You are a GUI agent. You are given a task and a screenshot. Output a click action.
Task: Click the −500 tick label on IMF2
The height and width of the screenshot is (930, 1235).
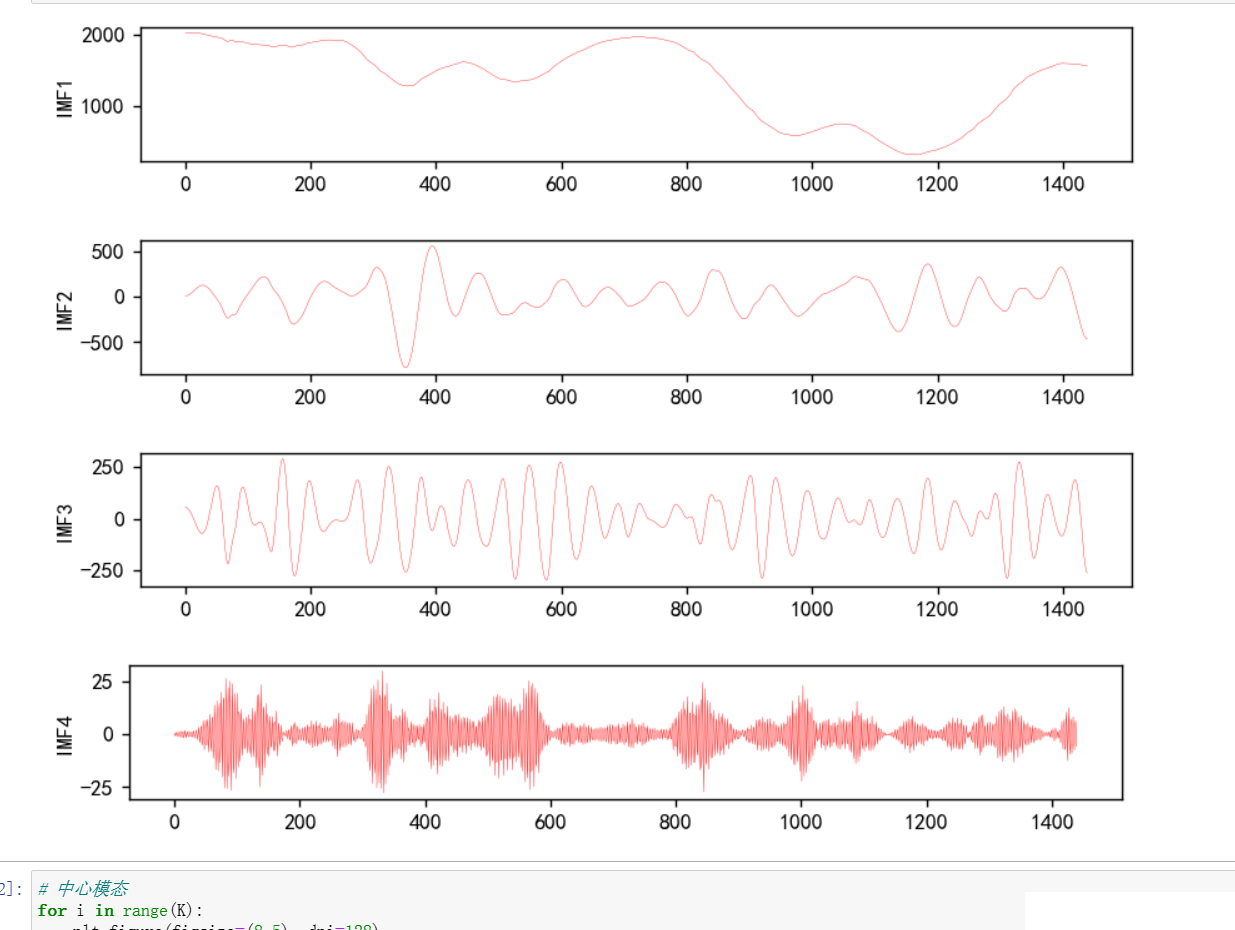tap(103, 343)
